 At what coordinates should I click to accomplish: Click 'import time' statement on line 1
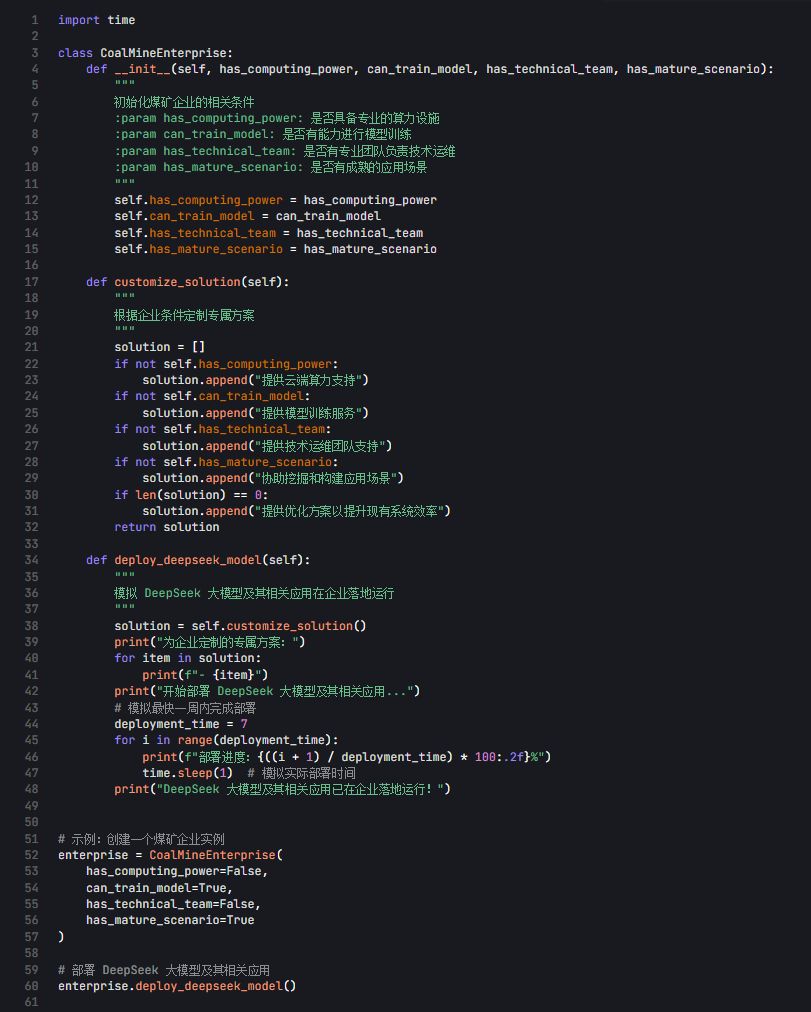96,20
